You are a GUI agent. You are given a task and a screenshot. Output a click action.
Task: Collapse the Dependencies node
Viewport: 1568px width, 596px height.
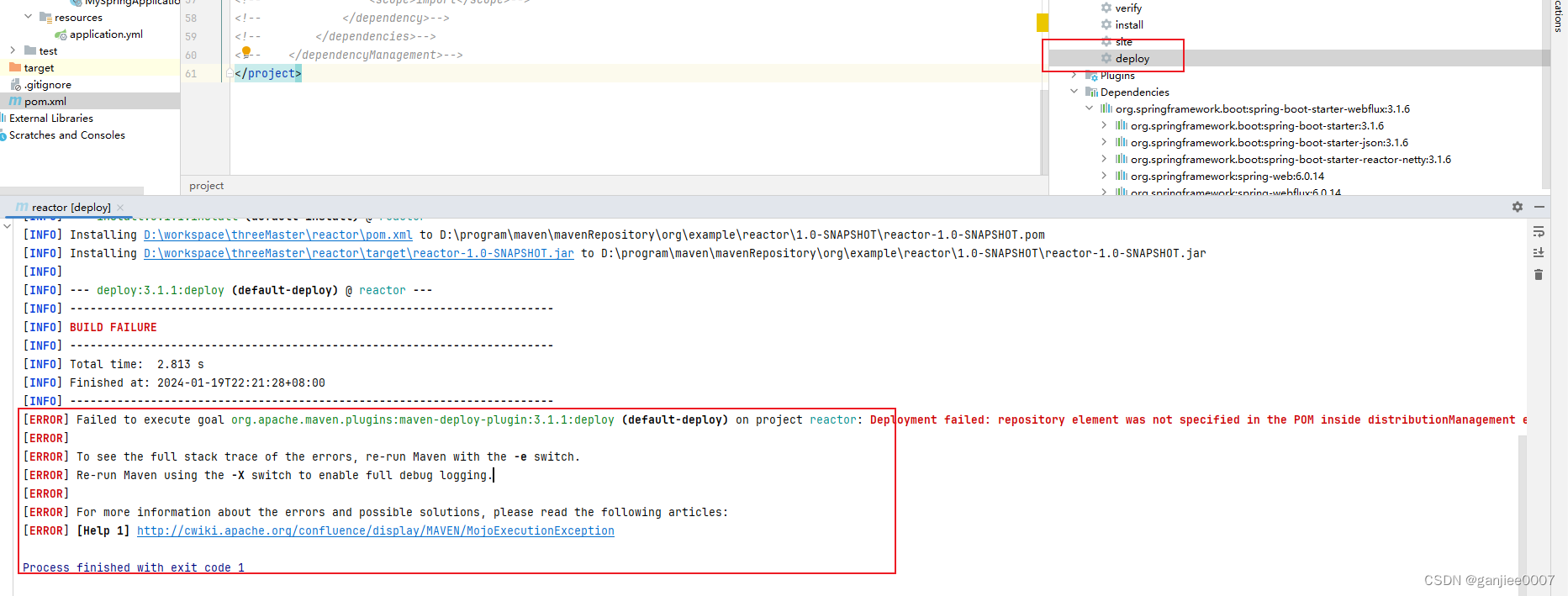coord(1074,92)
